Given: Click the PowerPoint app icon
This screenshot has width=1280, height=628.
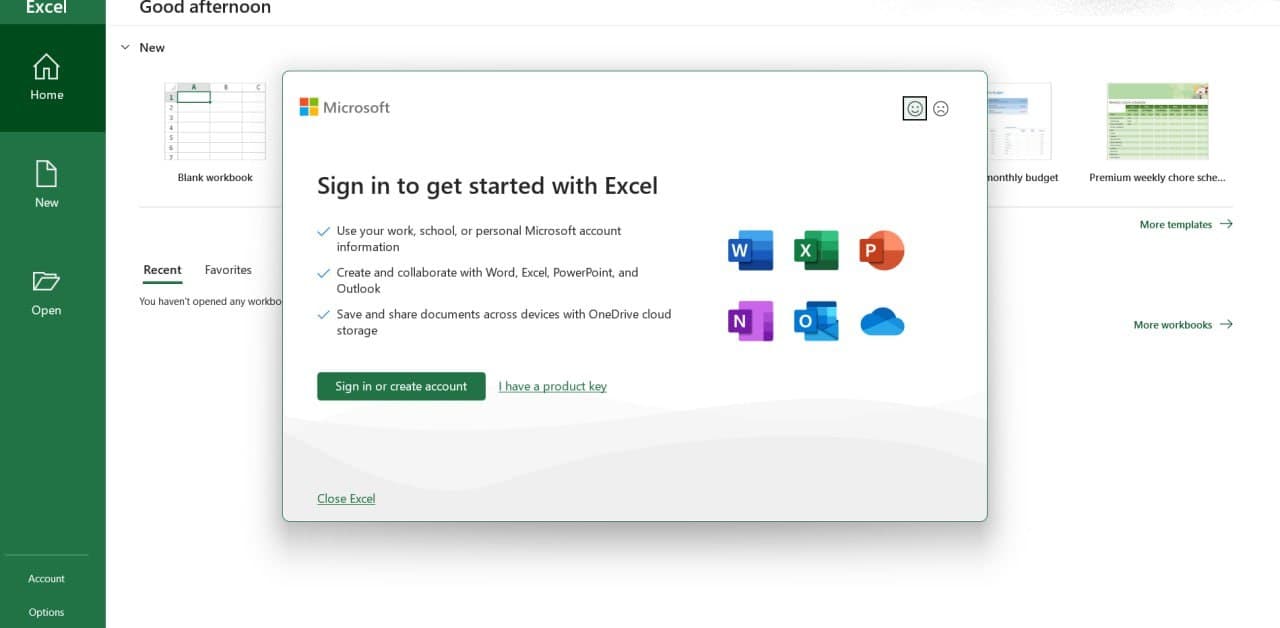Looking at the screenshot, I should click(881, 250).
